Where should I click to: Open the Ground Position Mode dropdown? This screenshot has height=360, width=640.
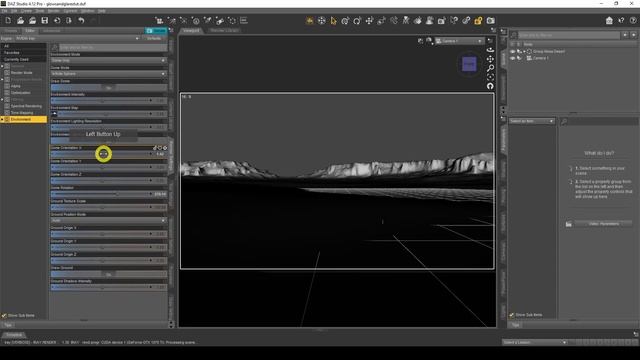pyautogui.click(x=109, y=220)
